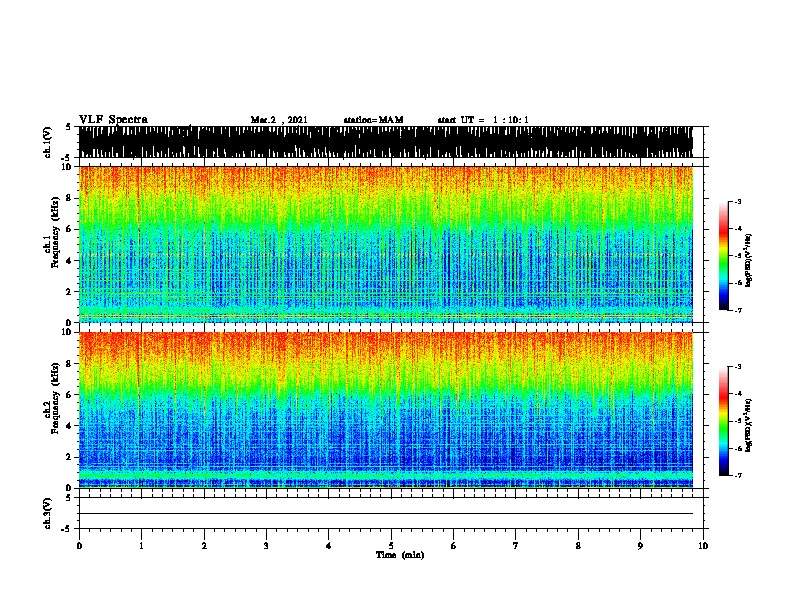Click the ch.1 spectrogram color bar
The width and height of the screenshot is (792, 612).
[724, 256]
